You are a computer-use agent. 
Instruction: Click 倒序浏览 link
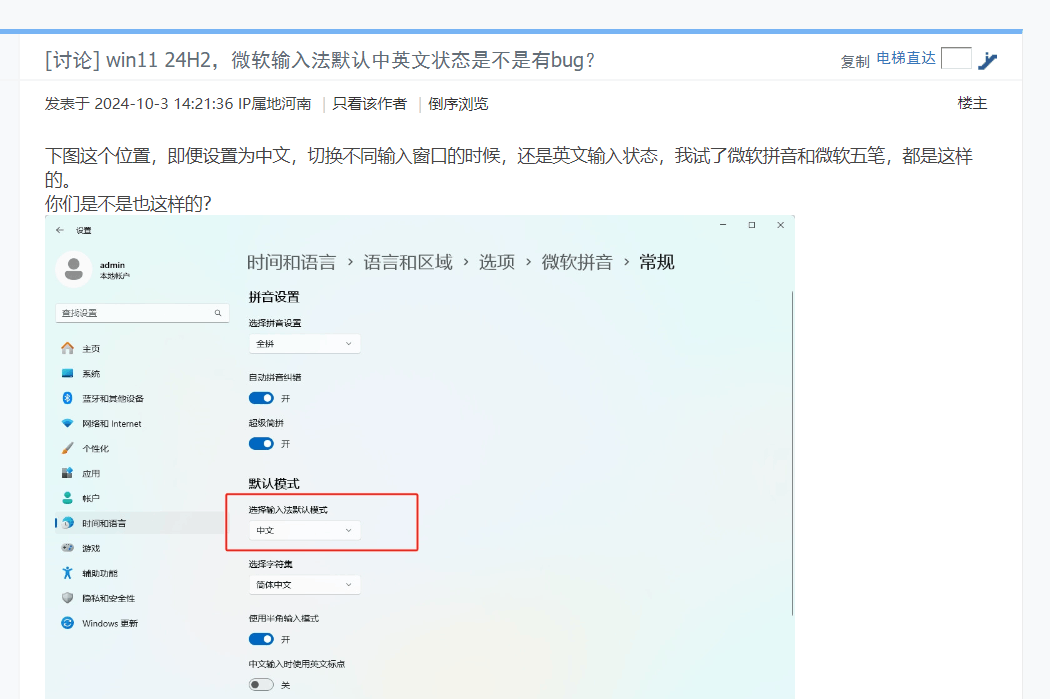coord(458,104)
